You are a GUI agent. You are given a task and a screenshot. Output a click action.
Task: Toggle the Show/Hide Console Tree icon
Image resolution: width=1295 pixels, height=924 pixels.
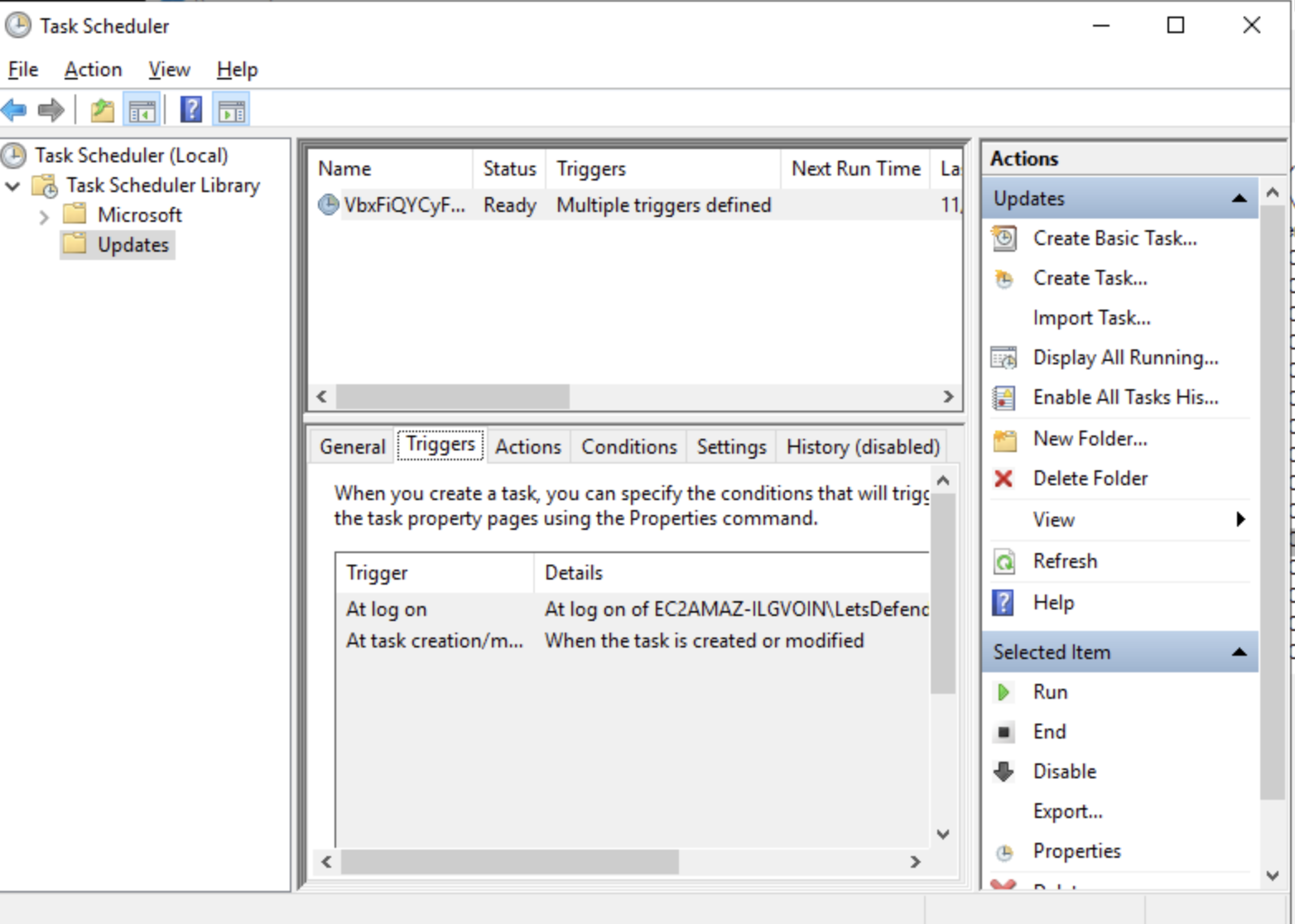[x=142, y=109]
